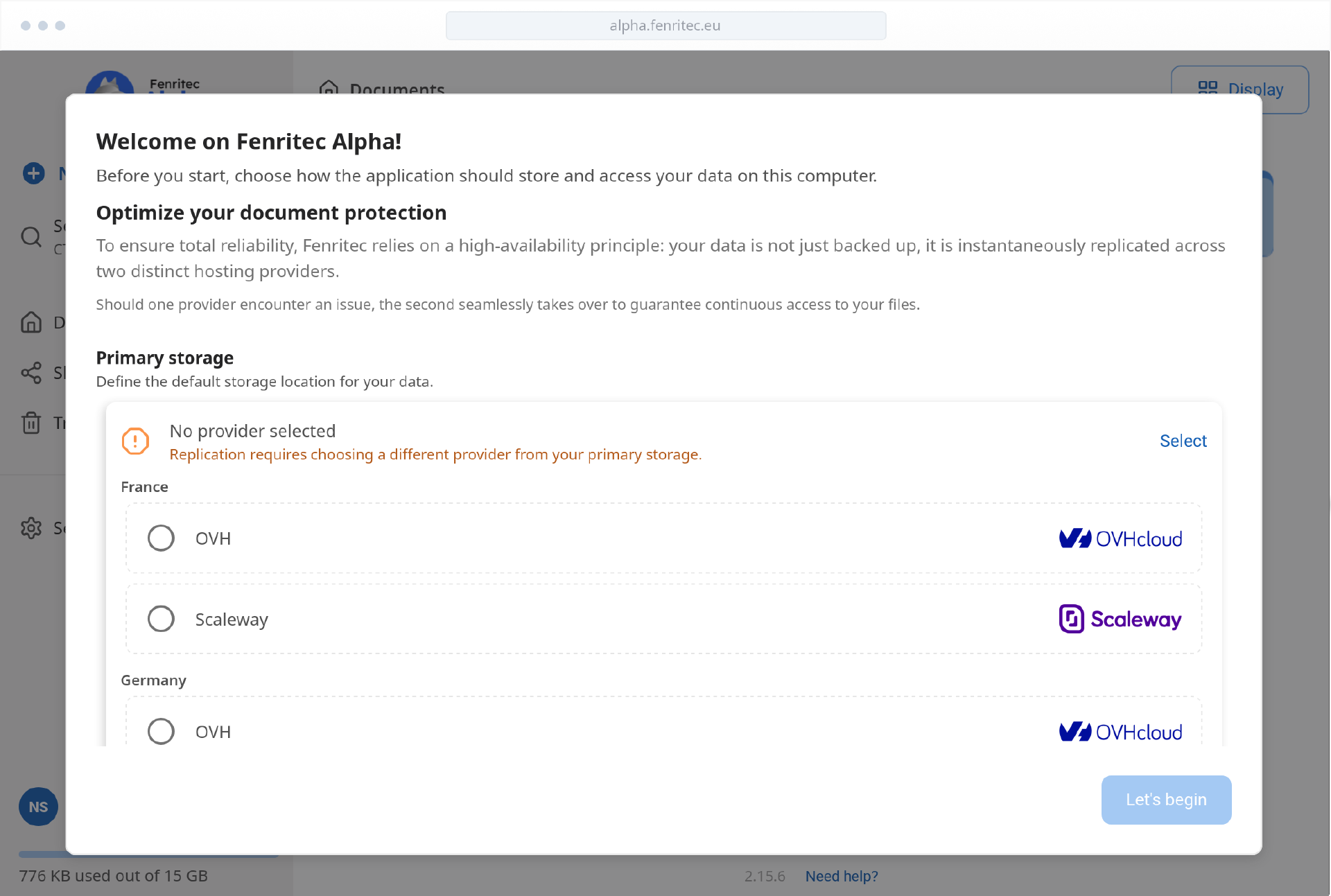Screen dimensions: 1331x896
Task: Open the trash bin icon
Action: point(31,422)
